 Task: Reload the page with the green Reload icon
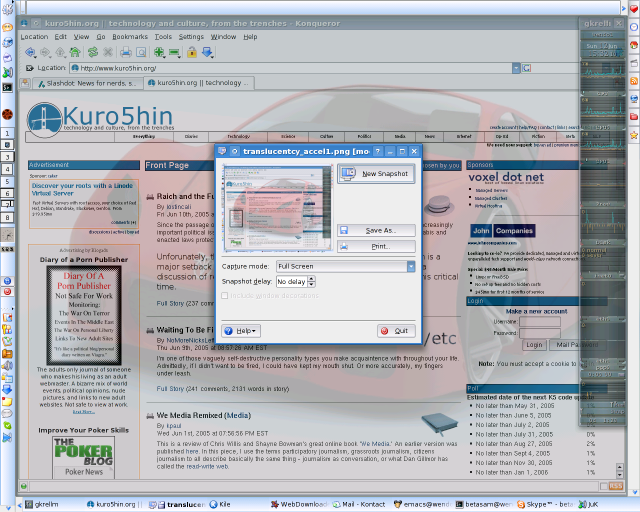[x=93, y=52]
